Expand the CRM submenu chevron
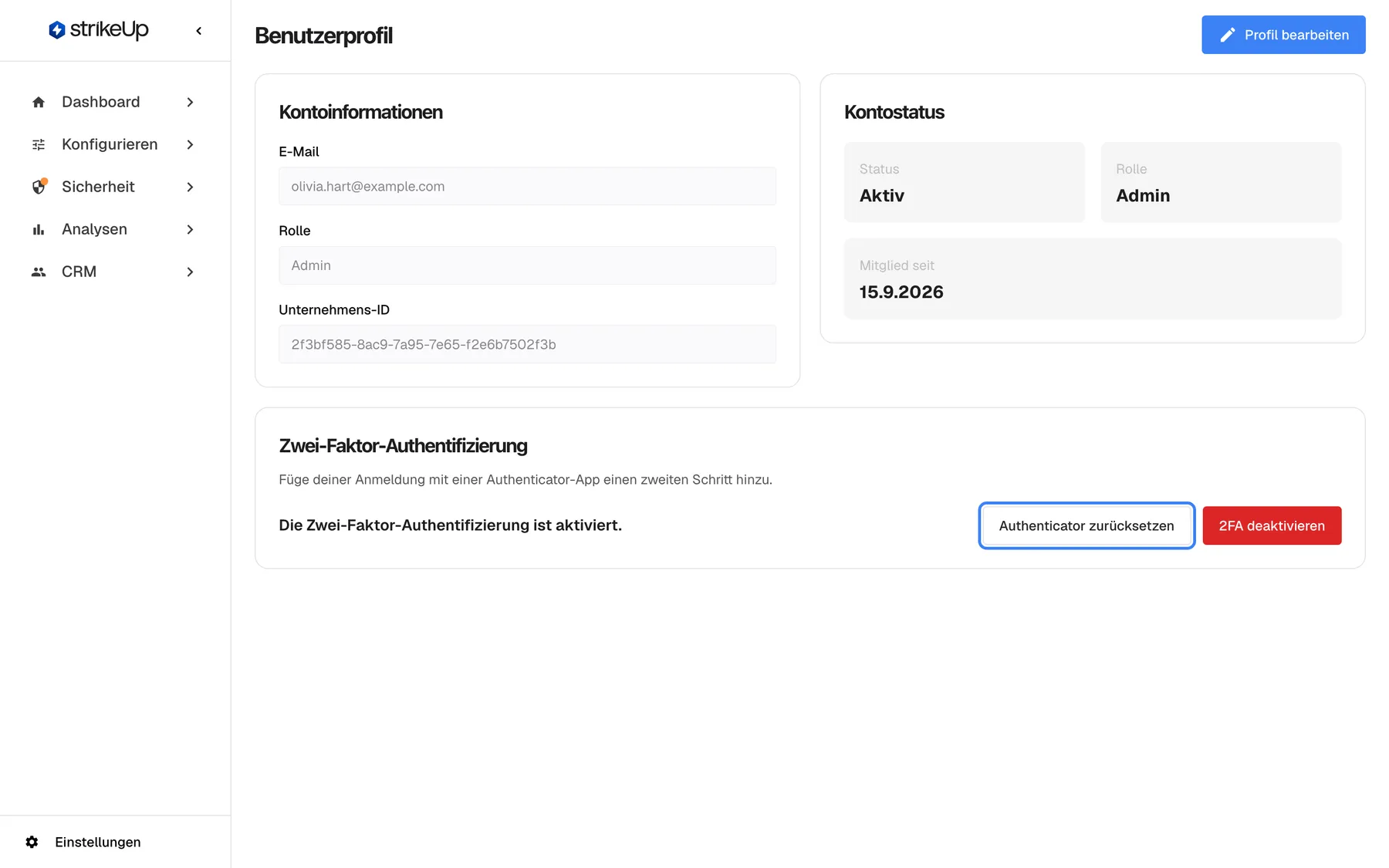1389x868 pixels. pos(190,272)
